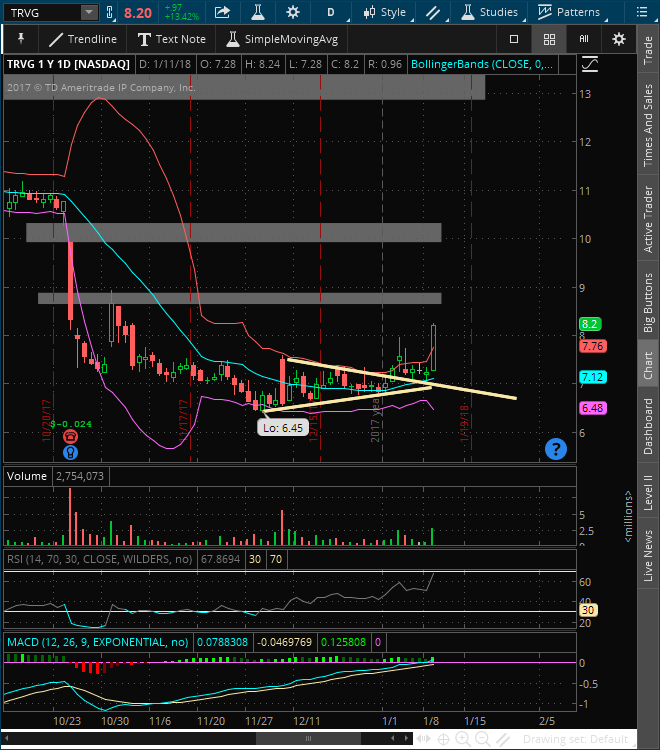Screen dimensions: 660x750
Task: Click the Volume value 2,754,073
Action: pyautogui.click(x=80, y=476)
